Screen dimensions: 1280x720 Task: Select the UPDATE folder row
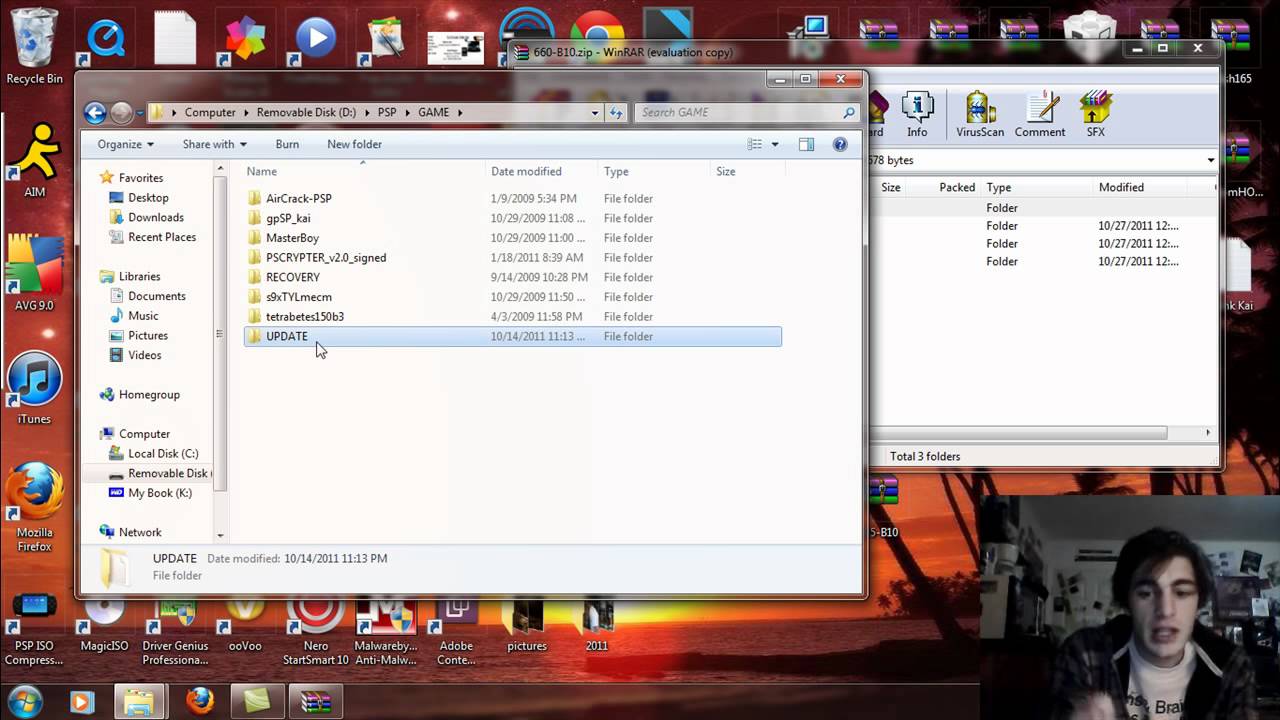pos(512,336)
